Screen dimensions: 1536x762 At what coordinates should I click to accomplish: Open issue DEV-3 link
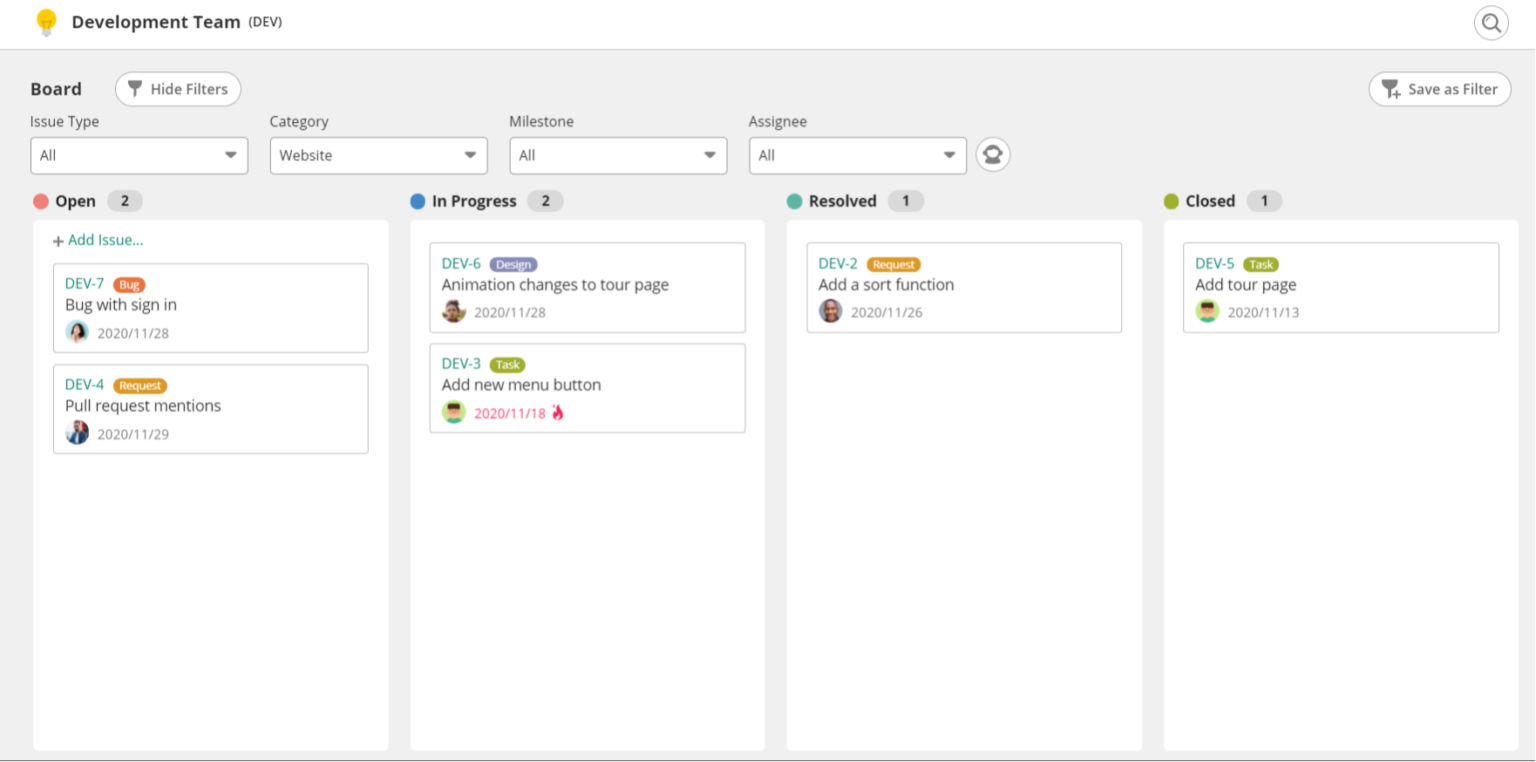[461, 364]
